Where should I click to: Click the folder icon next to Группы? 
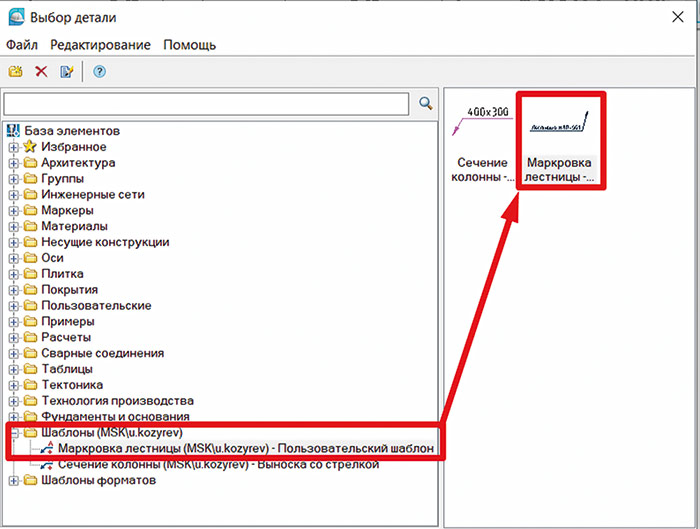pos(30,179)
